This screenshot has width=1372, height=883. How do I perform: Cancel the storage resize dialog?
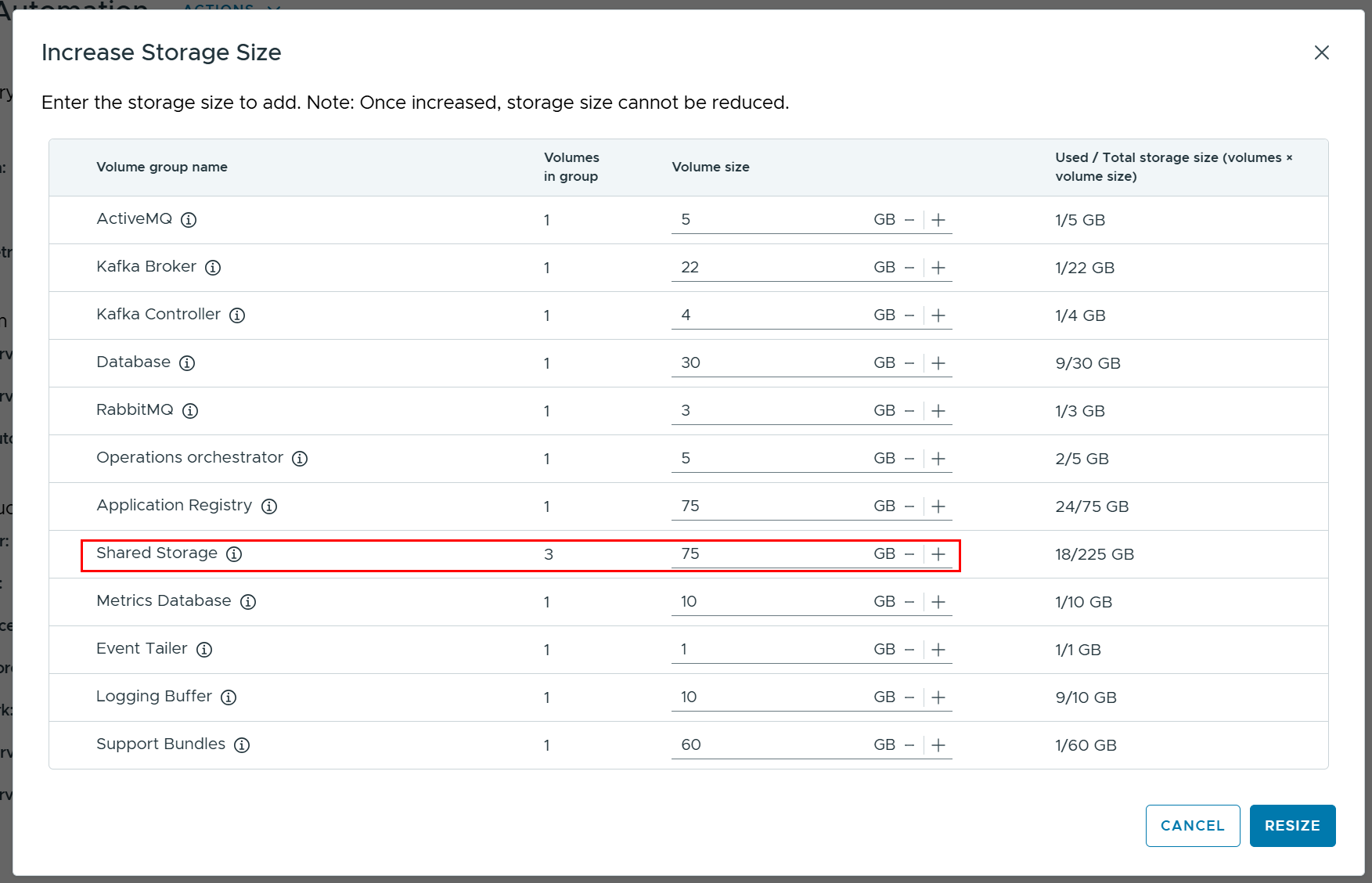pos(1193,826)
